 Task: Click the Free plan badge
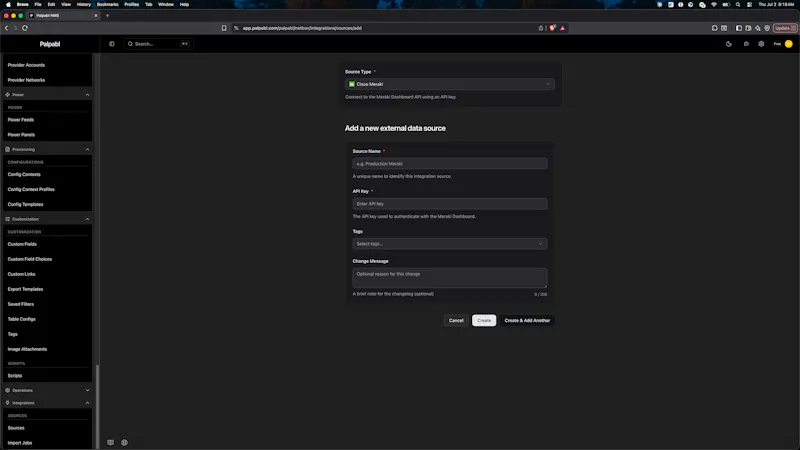(777, 44)
